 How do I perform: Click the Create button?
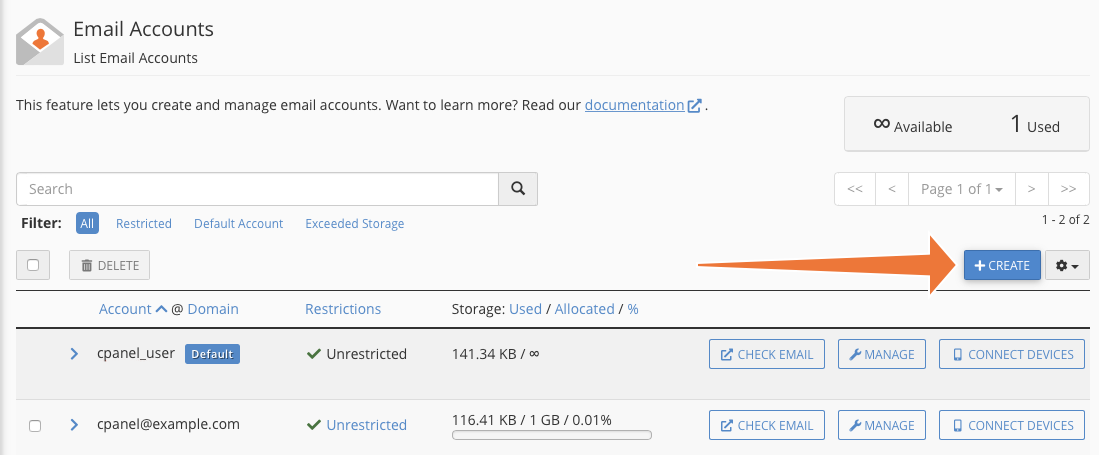[x=1002, y=266]
